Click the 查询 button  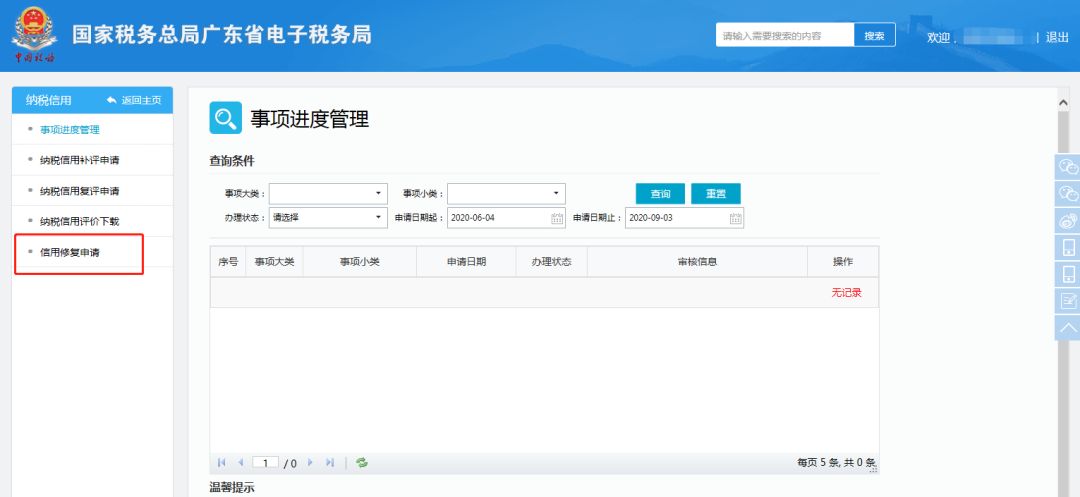click(660, 194)
